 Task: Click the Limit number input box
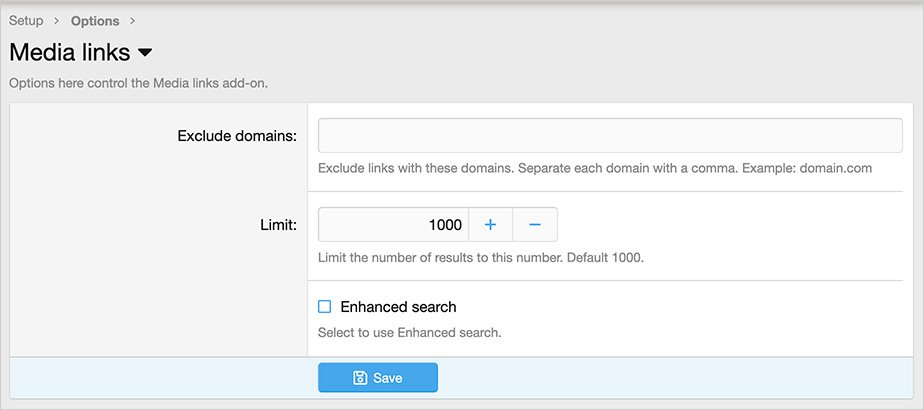392,225
